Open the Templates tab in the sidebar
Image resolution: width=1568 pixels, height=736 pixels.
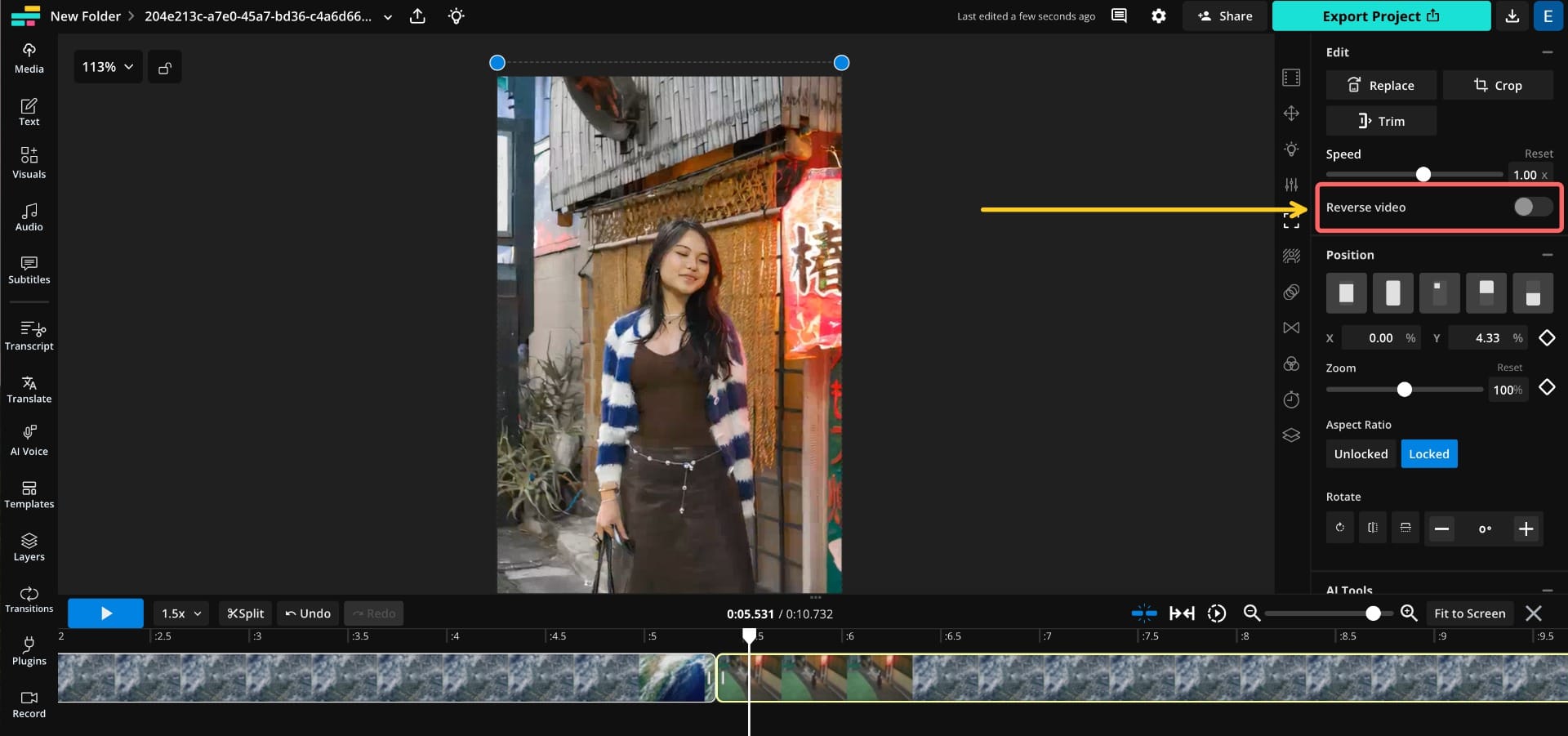(29, 493)
